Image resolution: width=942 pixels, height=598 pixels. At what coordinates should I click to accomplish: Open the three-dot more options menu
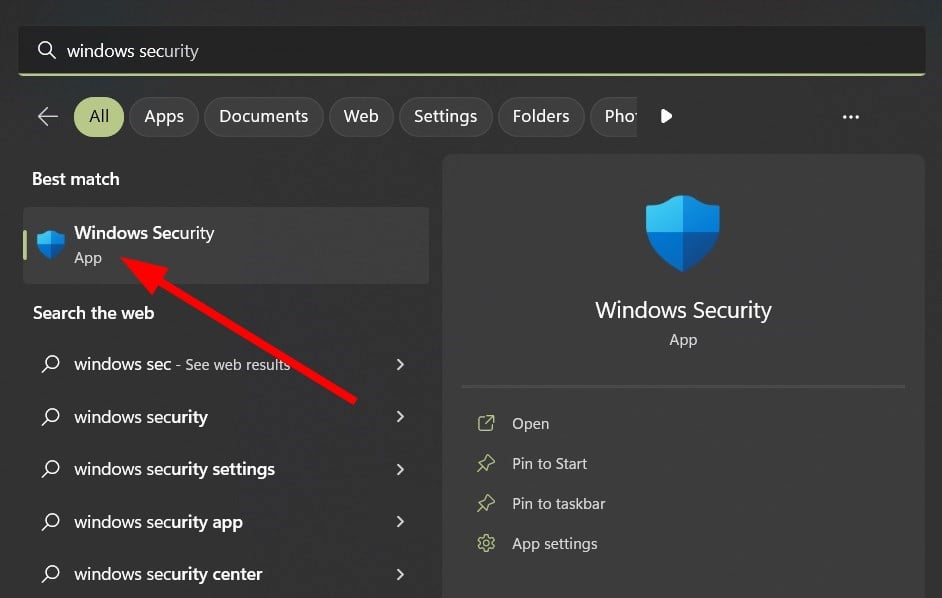click(x=851, y=117)
